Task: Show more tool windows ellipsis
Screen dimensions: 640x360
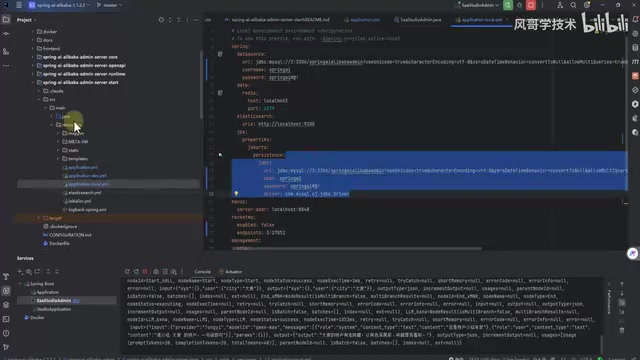Action: pyautogui.click(x=6, y=66)
